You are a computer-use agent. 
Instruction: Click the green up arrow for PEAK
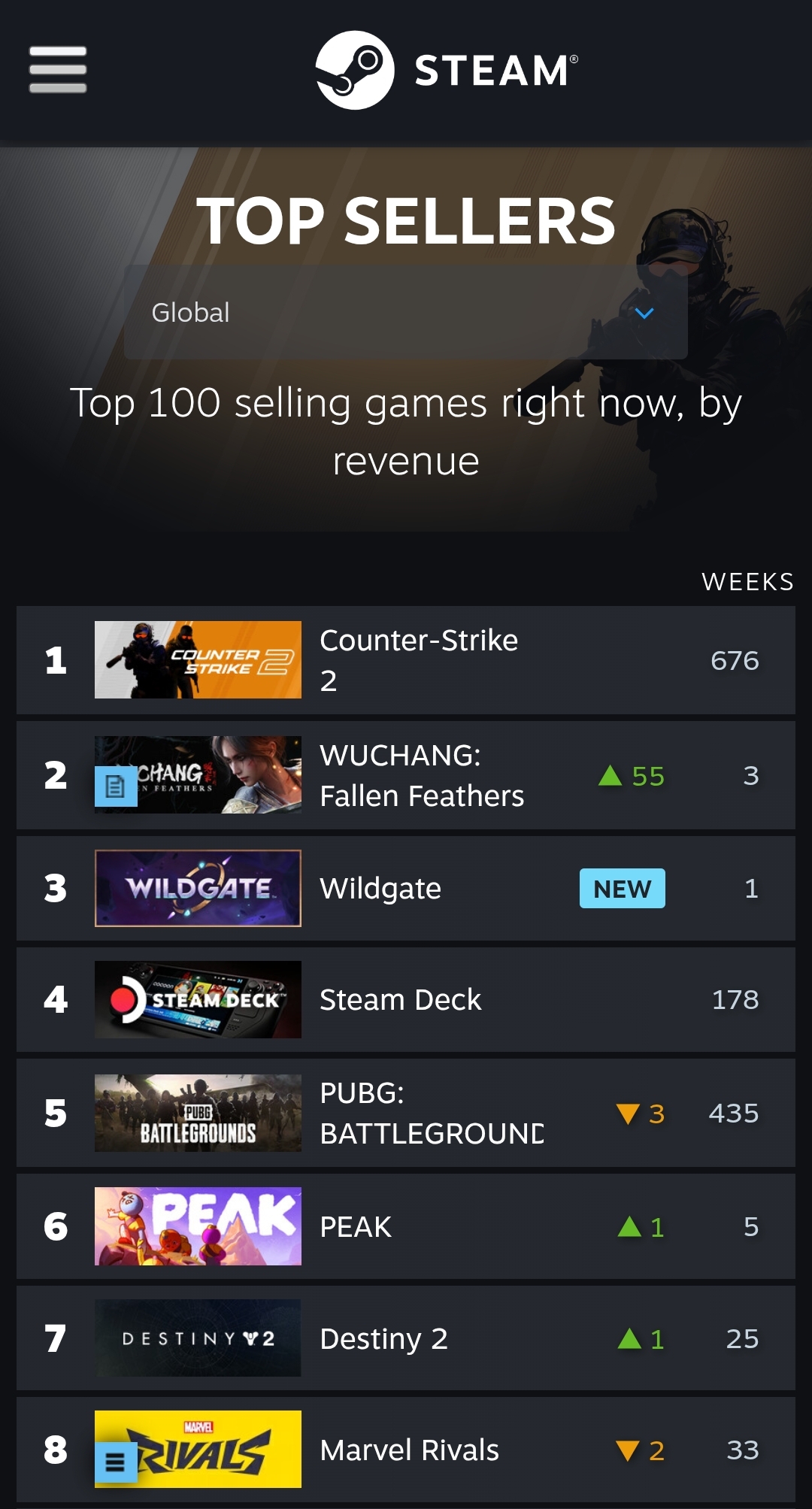(x=629, y=1226)
